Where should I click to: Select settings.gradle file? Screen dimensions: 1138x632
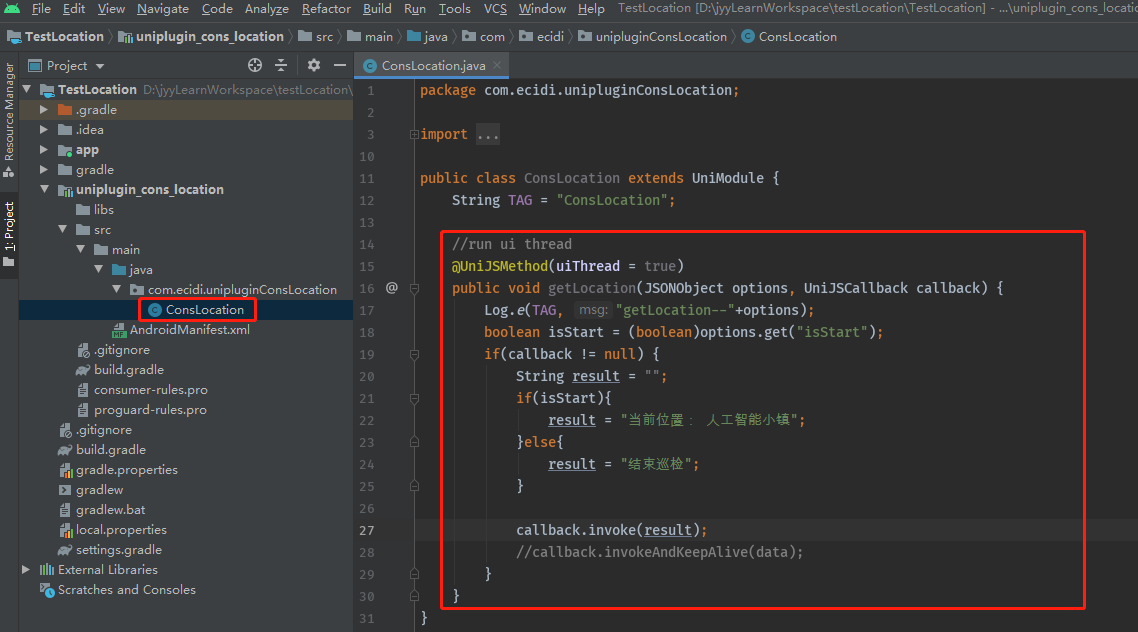point(110,550)
